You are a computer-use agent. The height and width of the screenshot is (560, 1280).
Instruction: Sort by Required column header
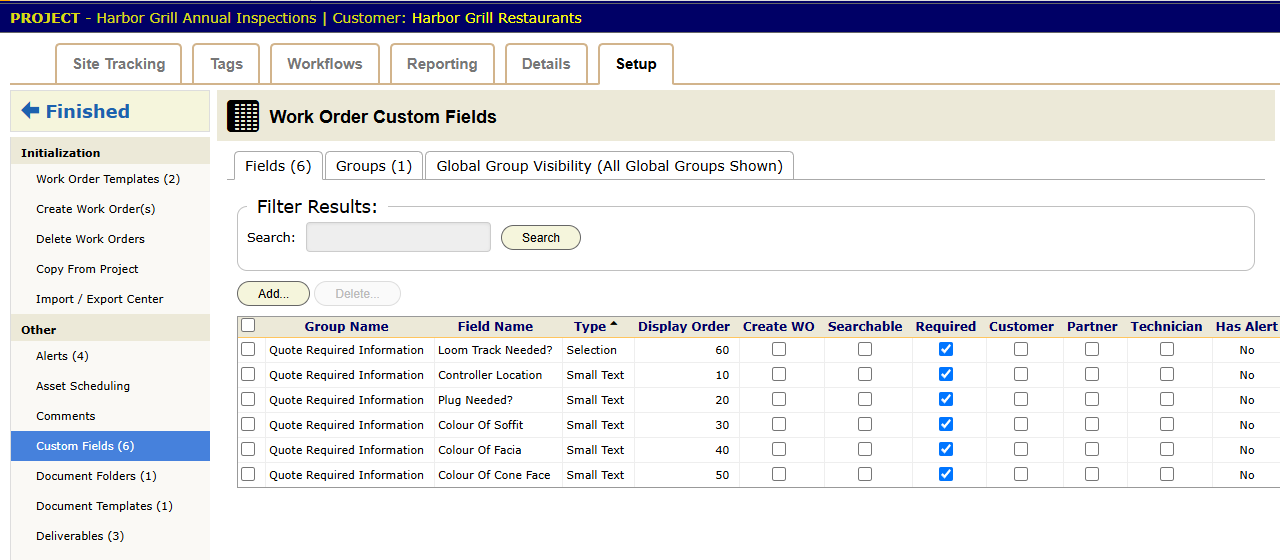point(946,326)
